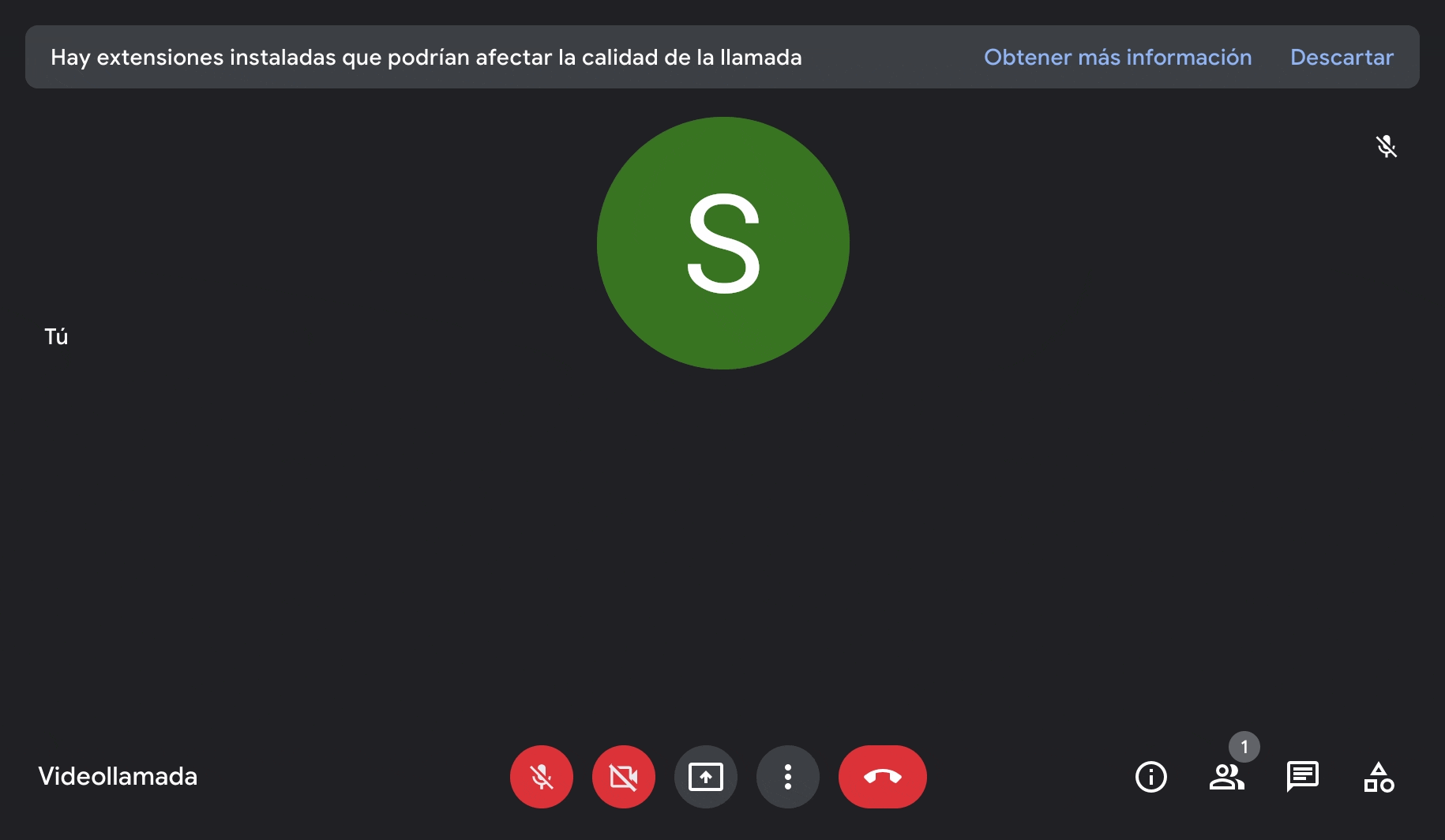The height and width of the screenshot is (840, 1445).
Task: Open the present screen option
Action: pos(706,777)
